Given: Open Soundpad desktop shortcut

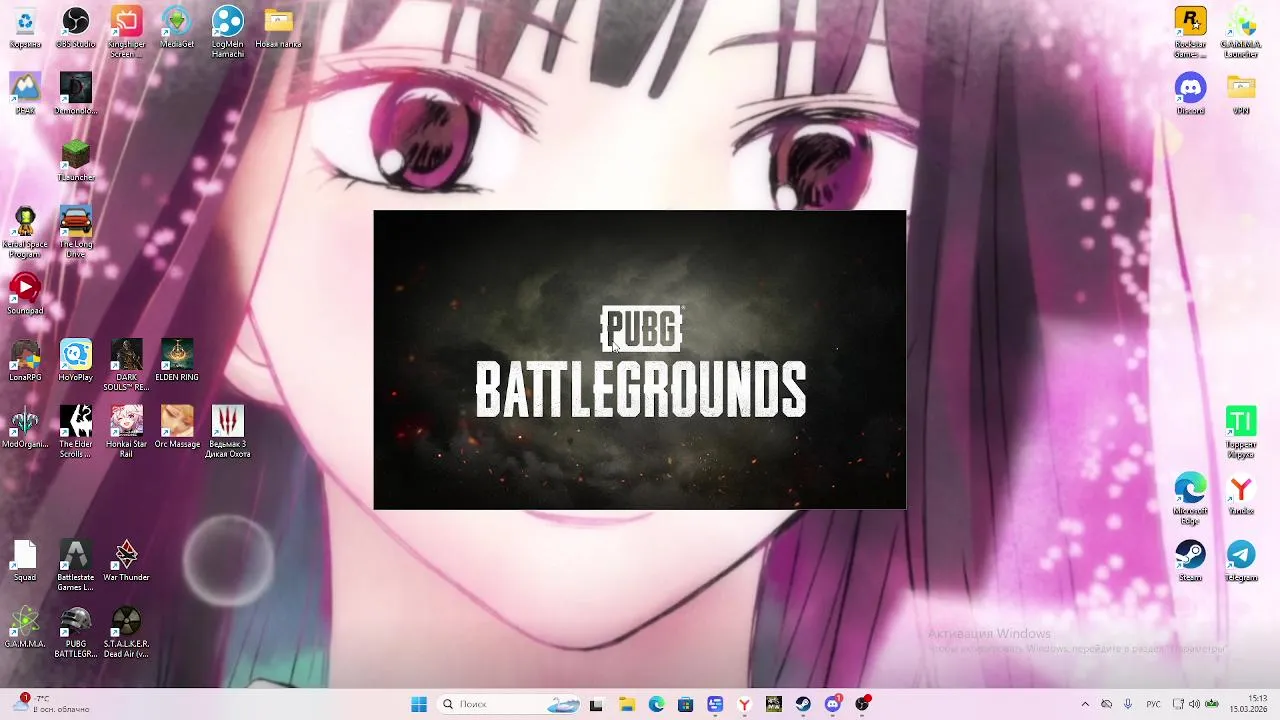Looking at the screenshot, I should click(x=25, y=294).
